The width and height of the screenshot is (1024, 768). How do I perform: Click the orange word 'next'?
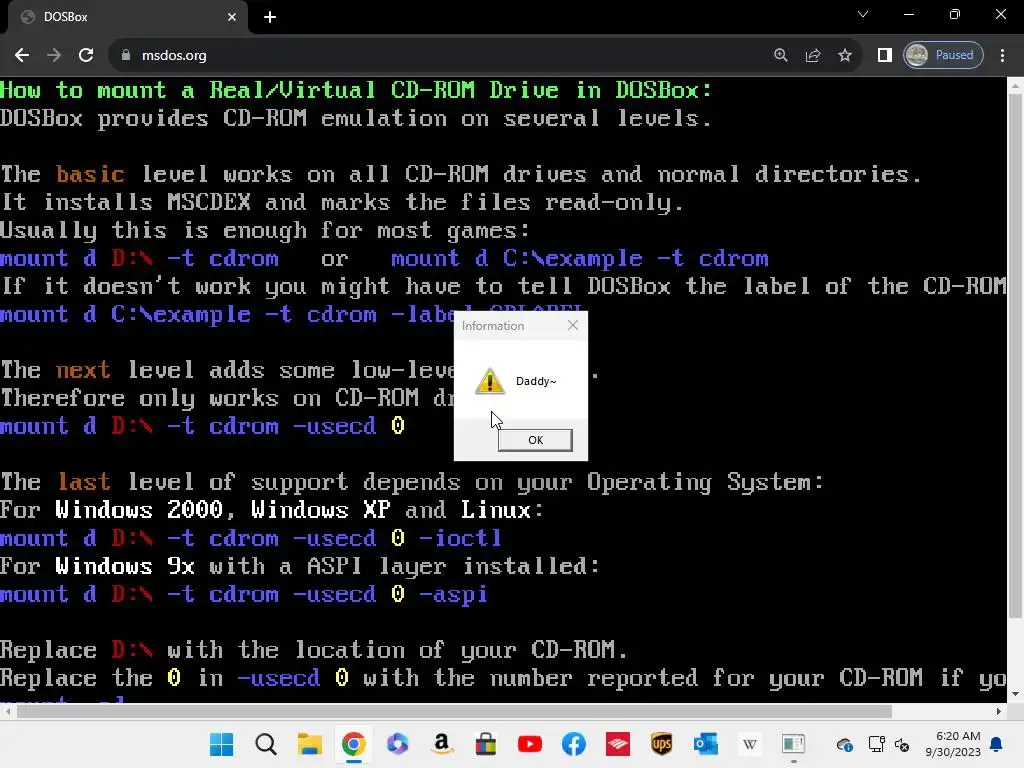83,370
